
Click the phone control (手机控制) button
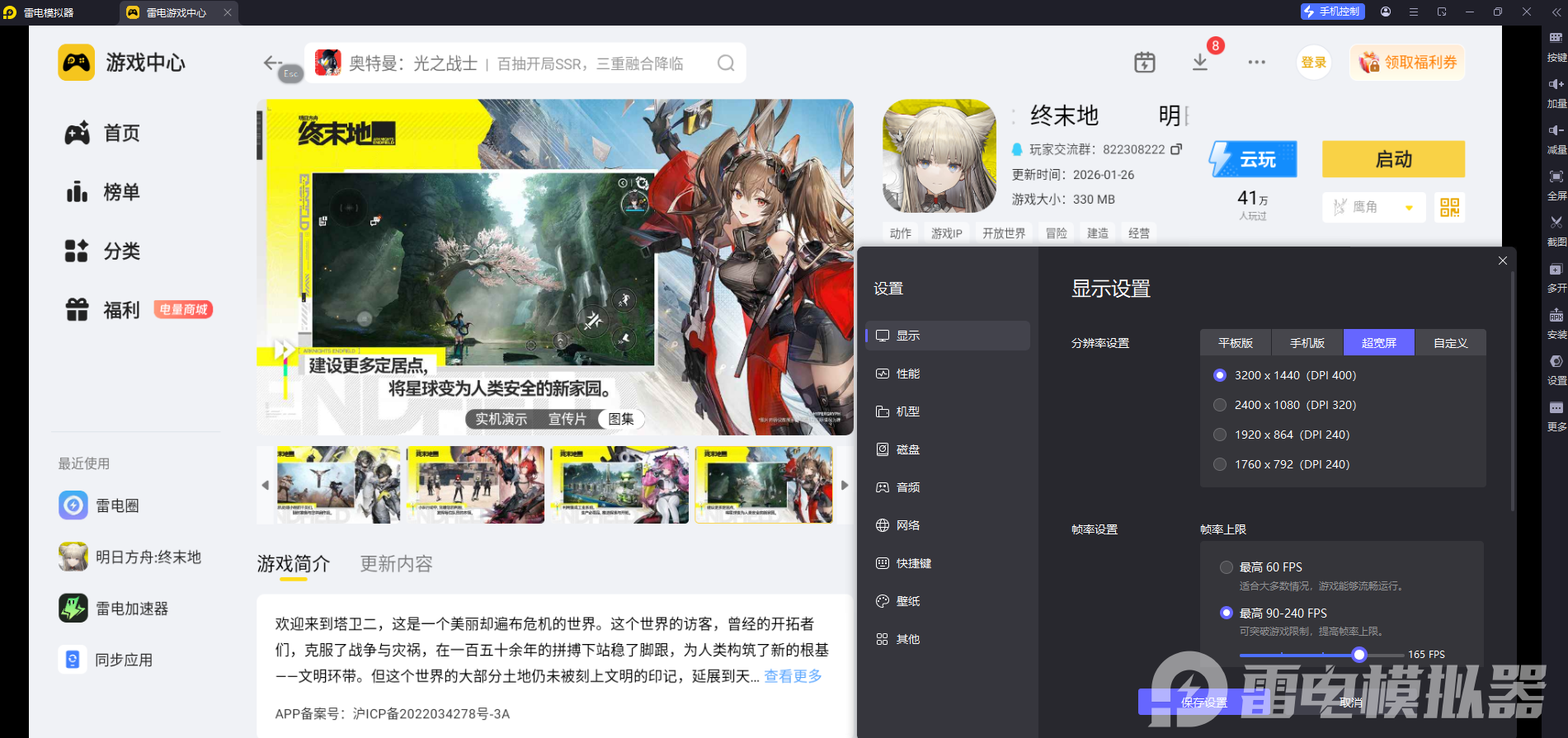point(1332,12)
